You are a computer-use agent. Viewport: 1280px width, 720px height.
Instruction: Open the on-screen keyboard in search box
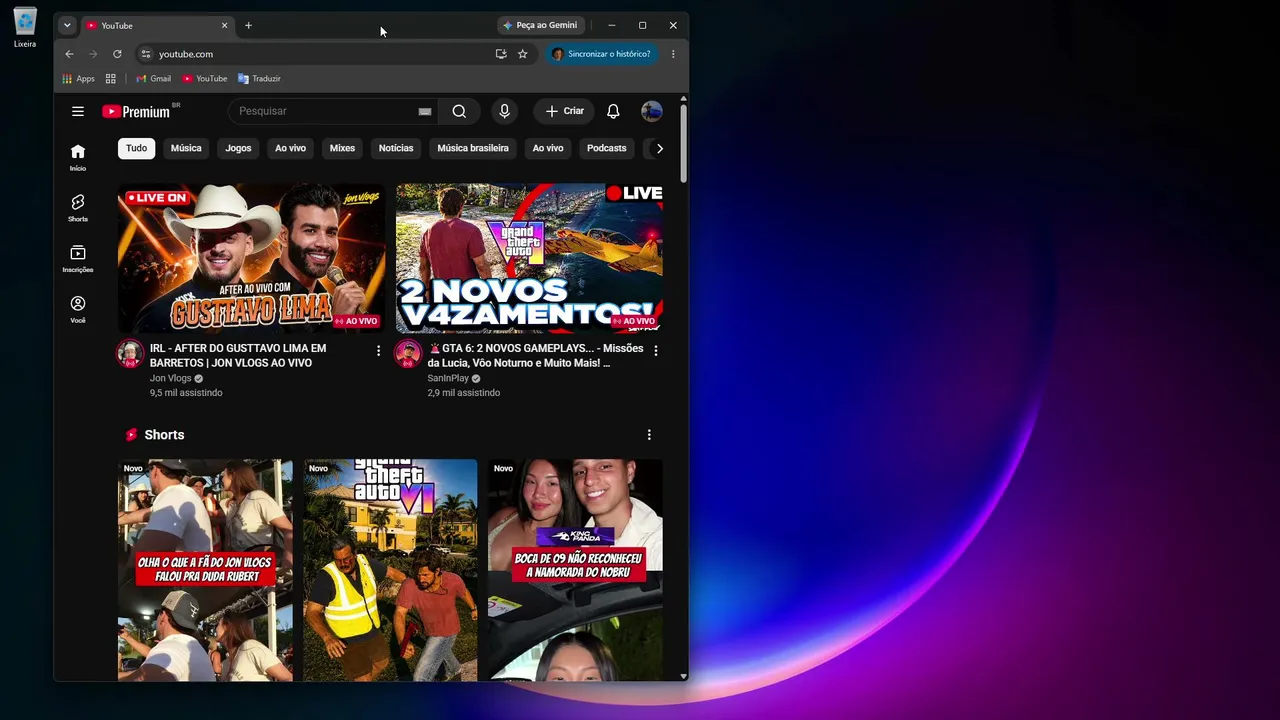point(425,111)
